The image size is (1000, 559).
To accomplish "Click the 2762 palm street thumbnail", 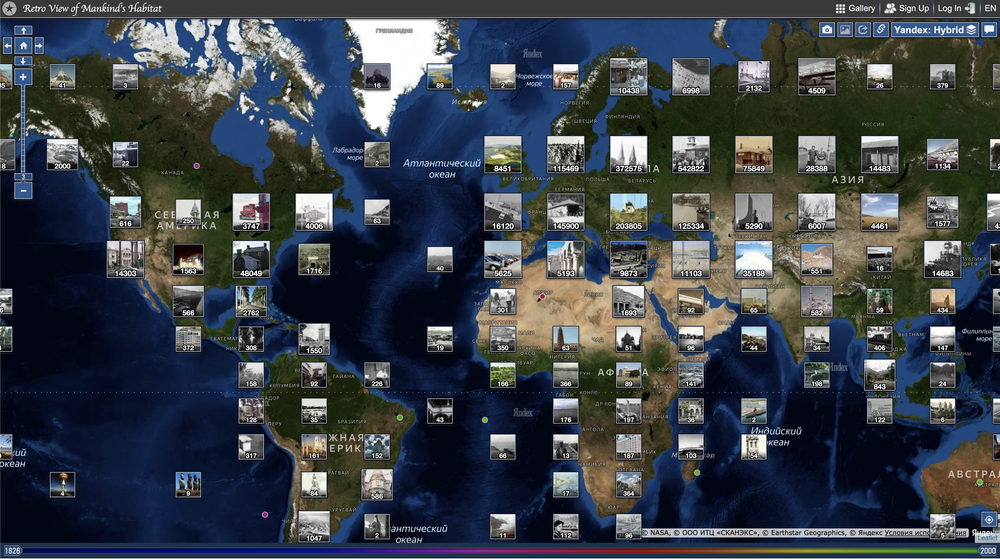I will coord(251,301).
